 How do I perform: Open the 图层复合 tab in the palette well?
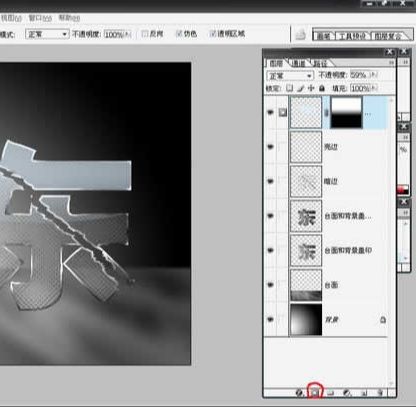388,36
